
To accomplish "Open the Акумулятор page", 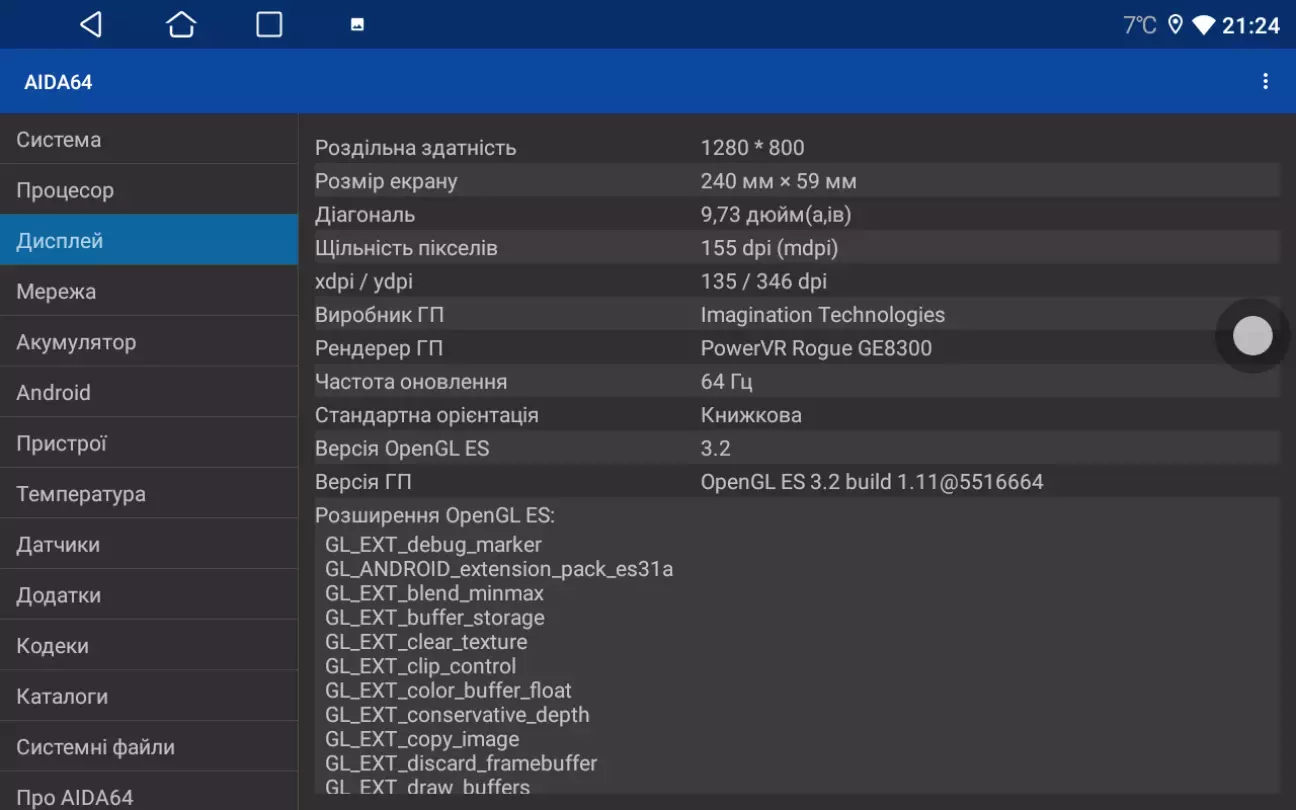I will click(x=149, y=342).
